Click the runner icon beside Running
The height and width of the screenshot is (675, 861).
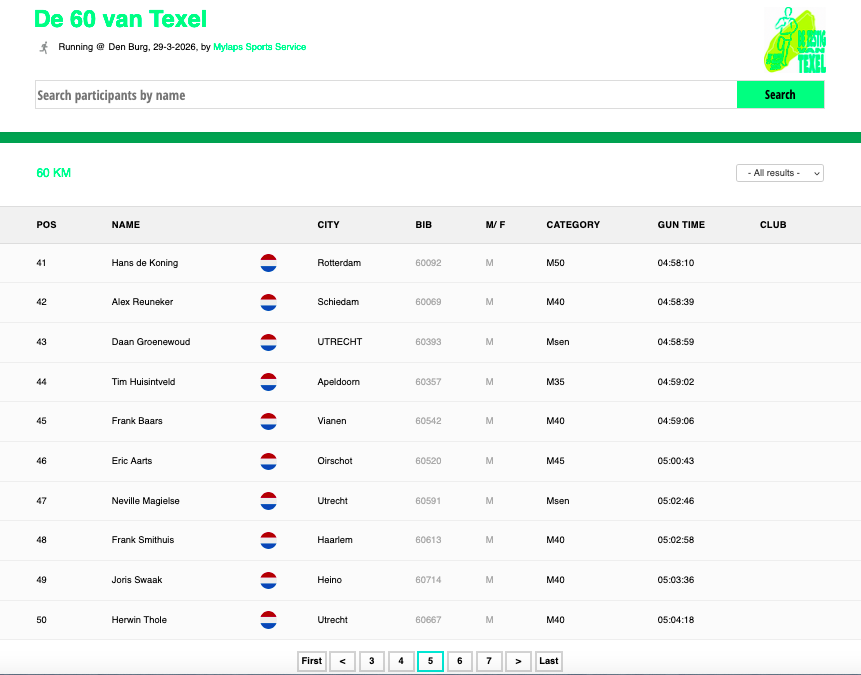pyautogui.click(x=43, y=47)
